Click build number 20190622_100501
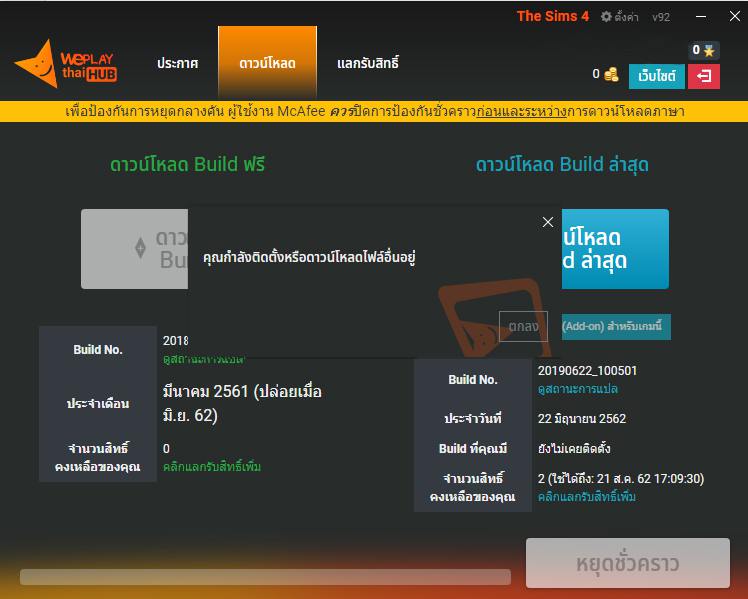Screen dimensions: 748x599 pyautogui.click(x=587, y=371)
